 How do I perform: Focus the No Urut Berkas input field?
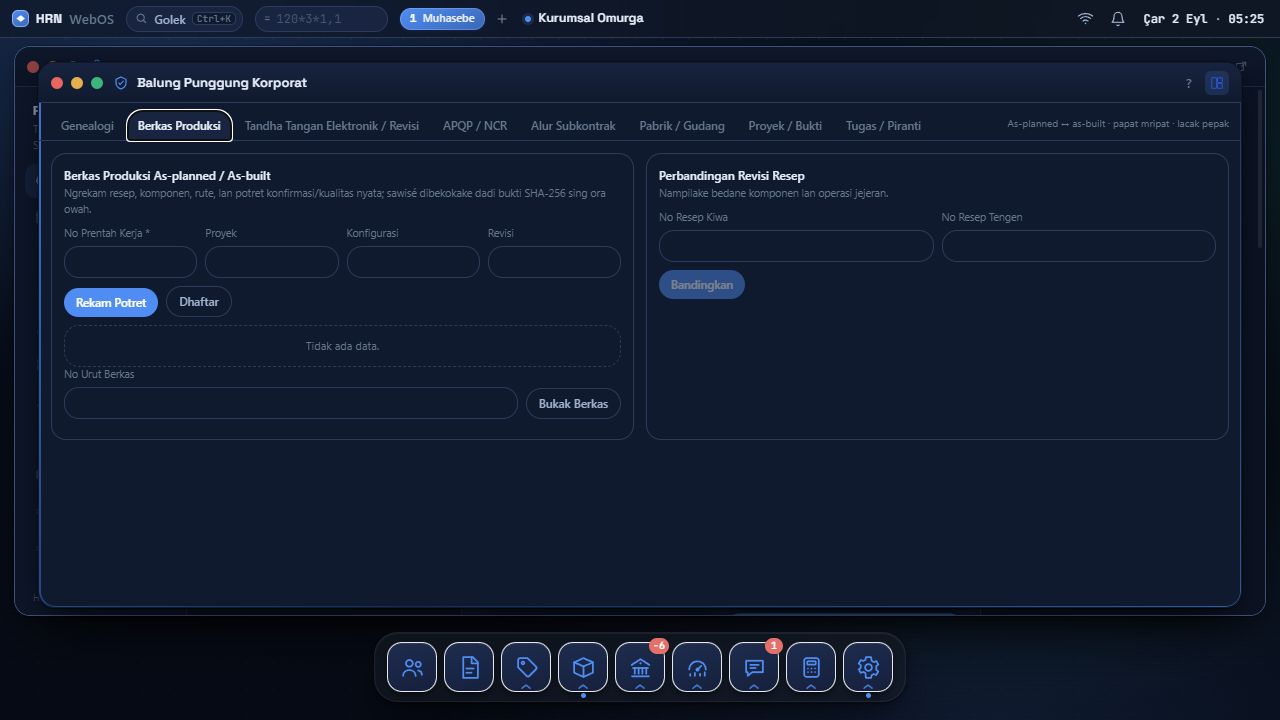point(291,403)
